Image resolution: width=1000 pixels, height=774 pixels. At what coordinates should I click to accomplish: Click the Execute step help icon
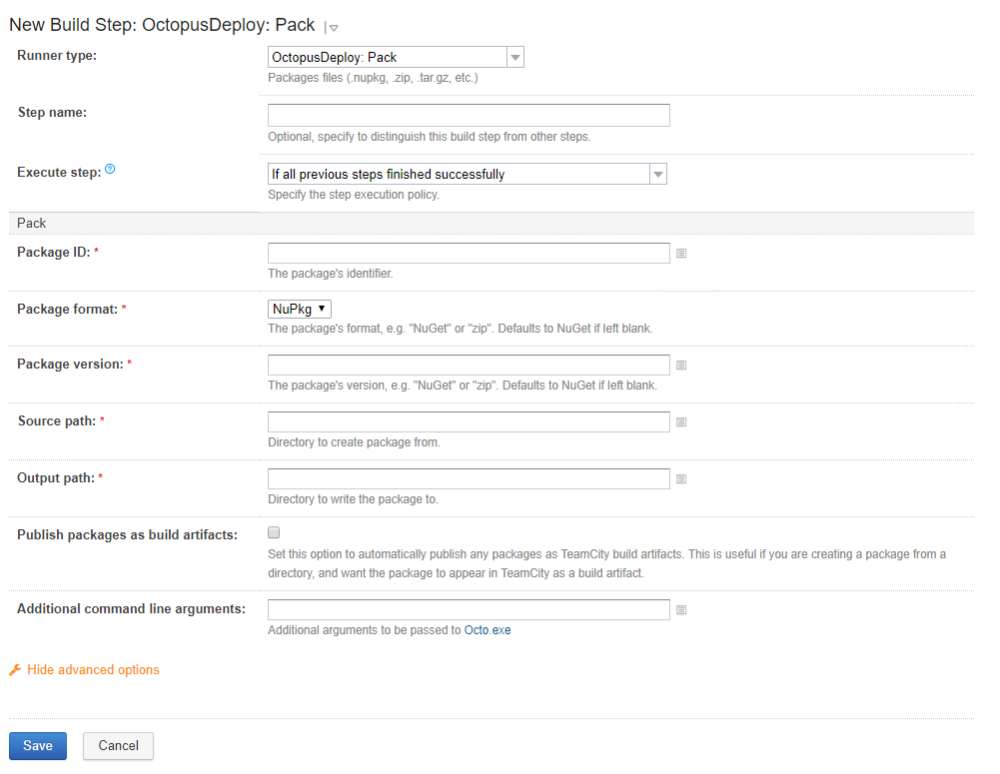tap(110, 170)
